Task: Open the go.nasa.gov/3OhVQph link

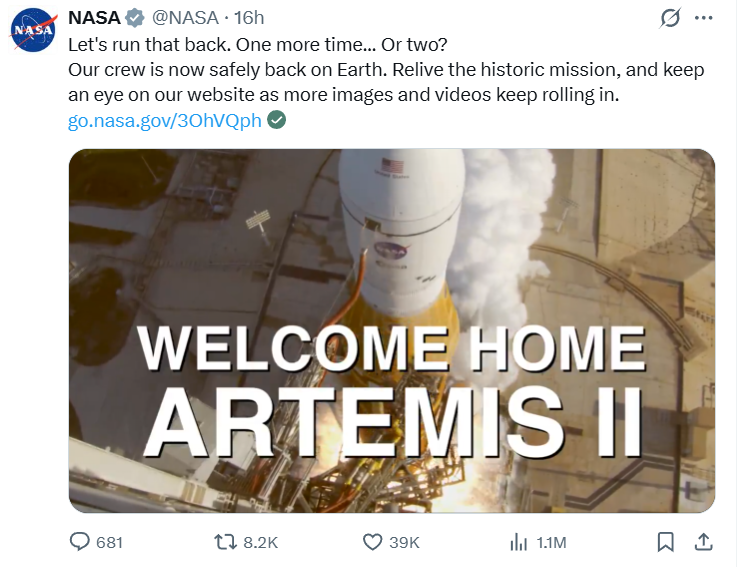Action: click(x=165, y=121)
